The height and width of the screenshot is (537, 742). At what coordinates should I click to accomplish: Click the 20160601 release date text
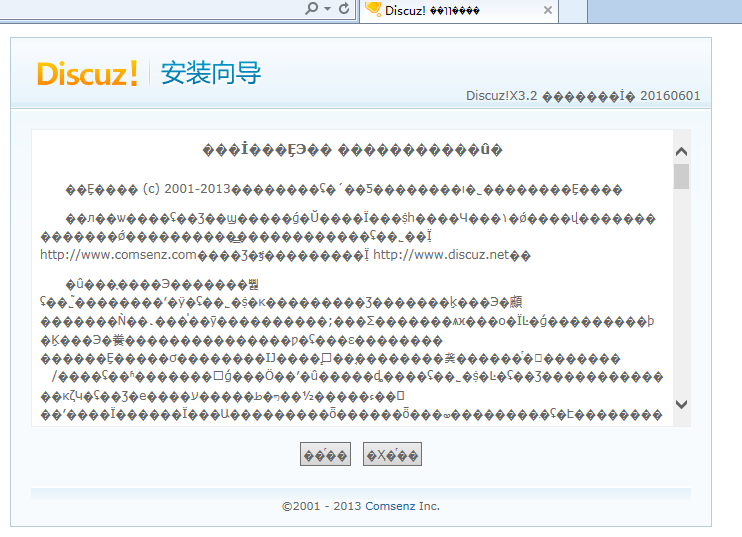(670, 96)
